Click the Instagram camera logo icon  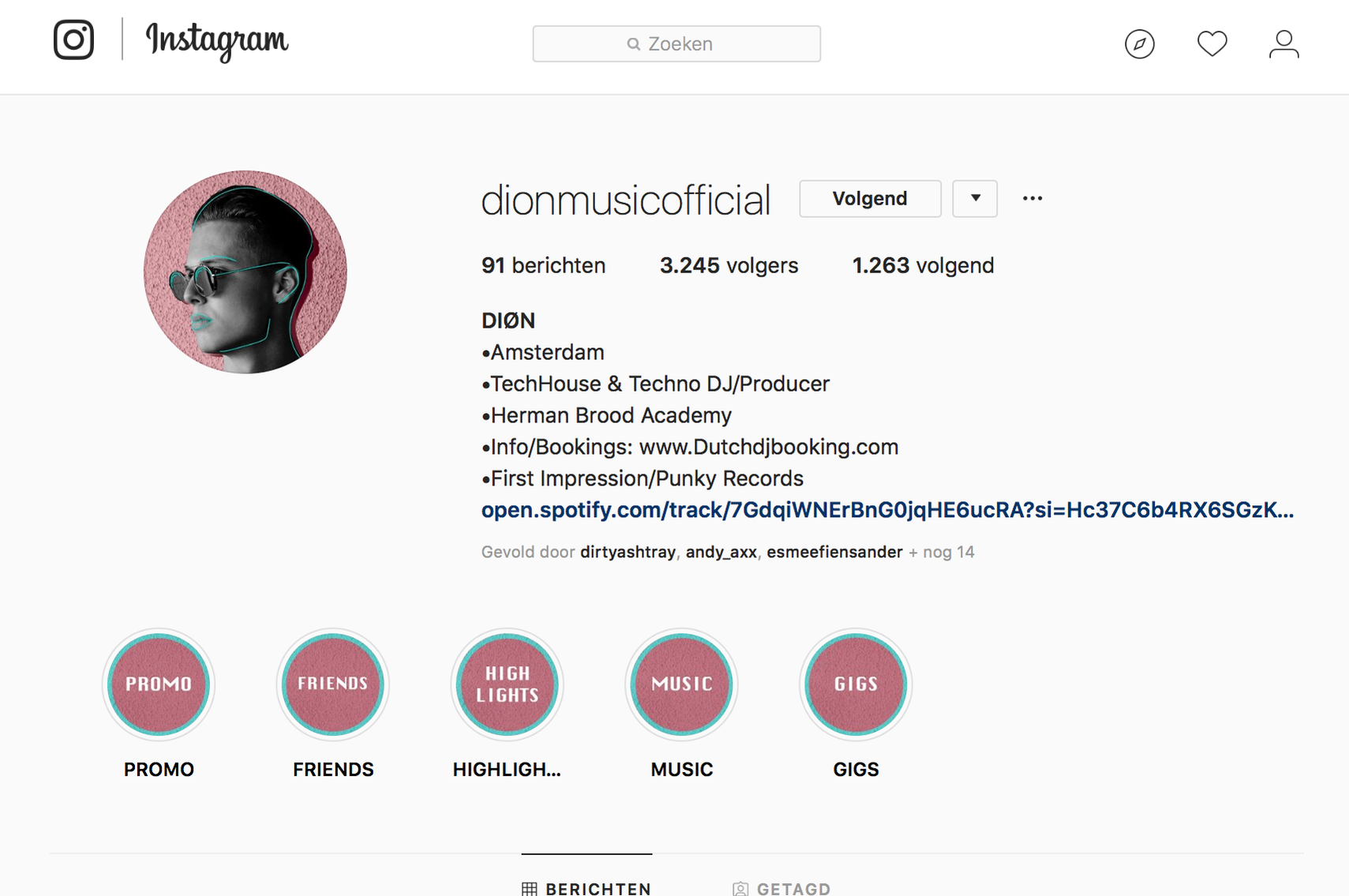point(74,39)
